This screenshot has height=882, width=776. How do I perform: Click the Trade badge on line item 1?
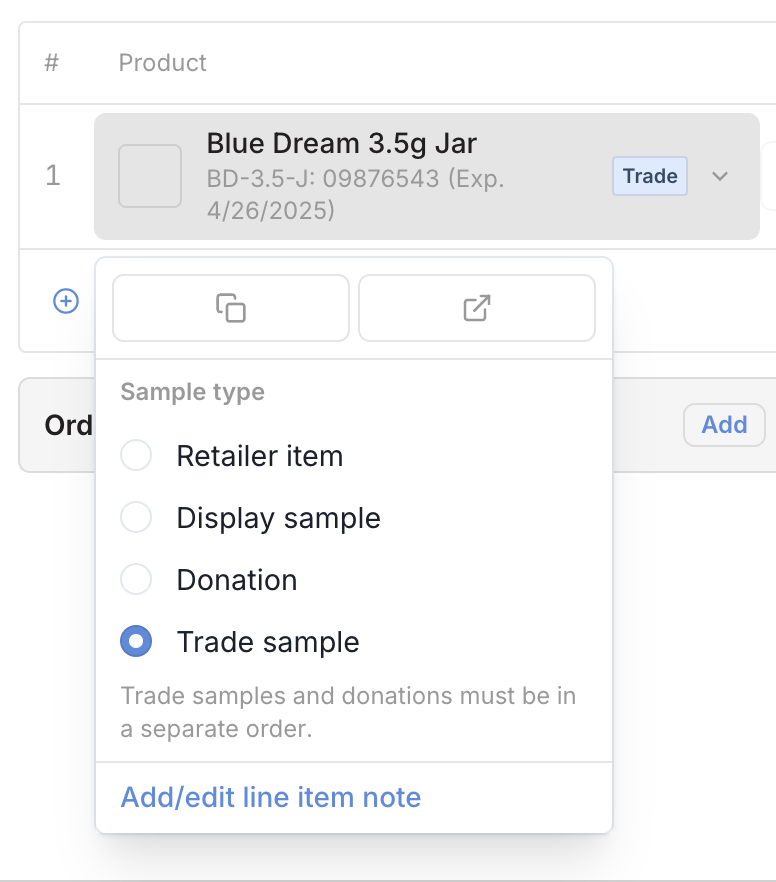[x=649, y=176]
